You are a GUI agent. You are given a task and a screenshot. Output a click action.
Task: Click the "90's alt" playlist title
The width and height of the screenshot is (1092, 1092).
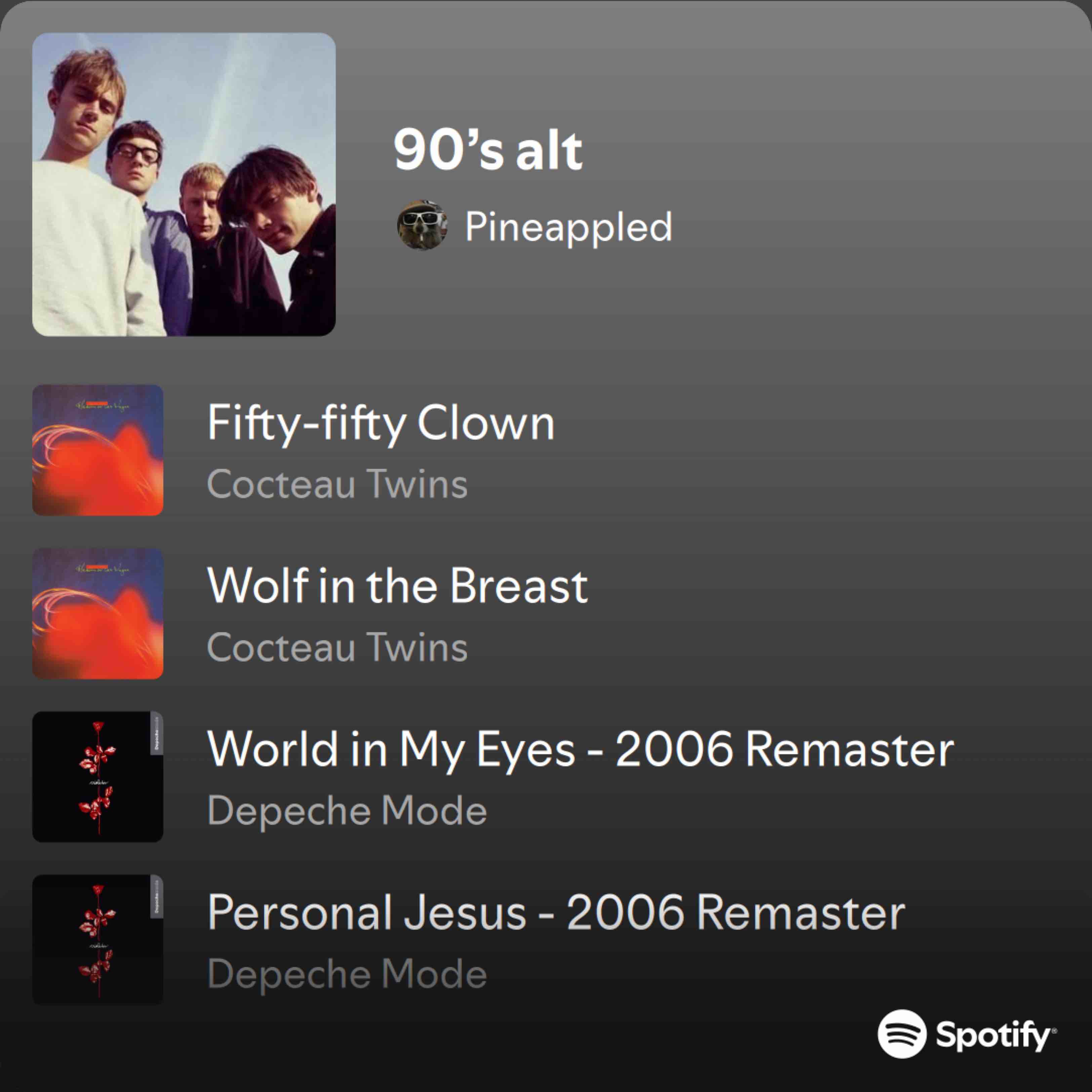488,150
